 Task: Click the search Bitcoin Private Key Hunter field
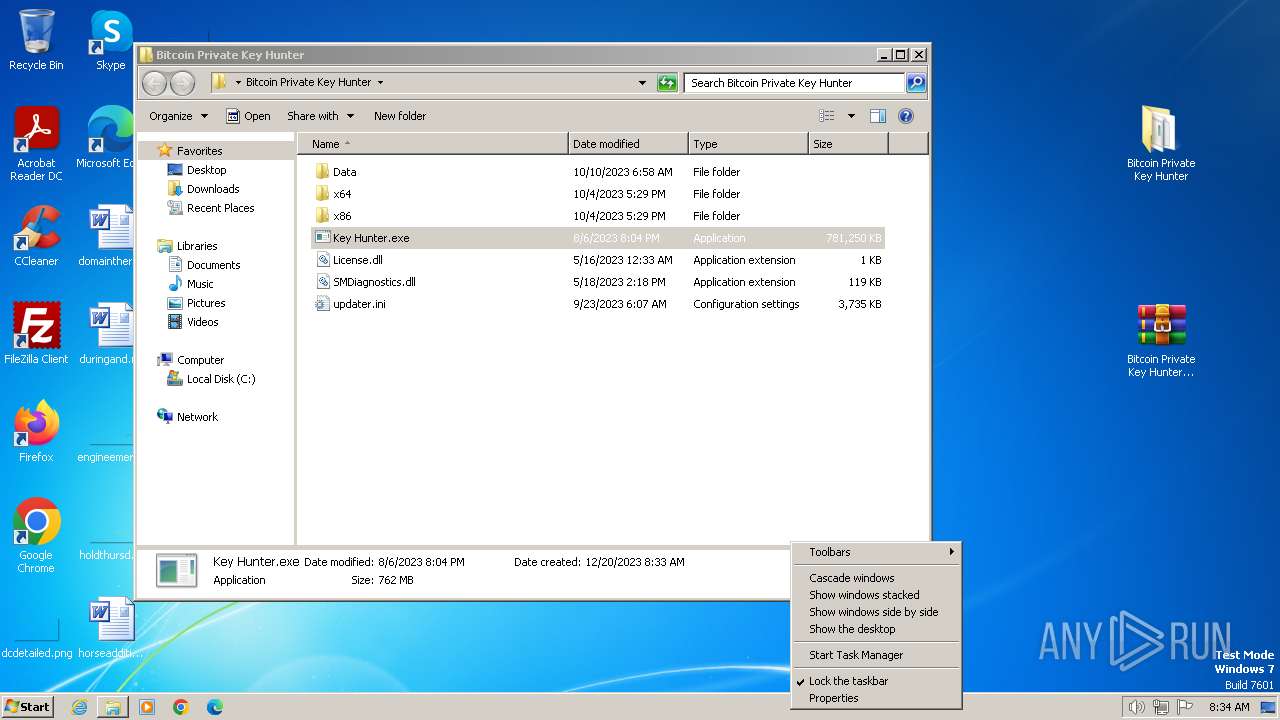[x=795, y=83]
